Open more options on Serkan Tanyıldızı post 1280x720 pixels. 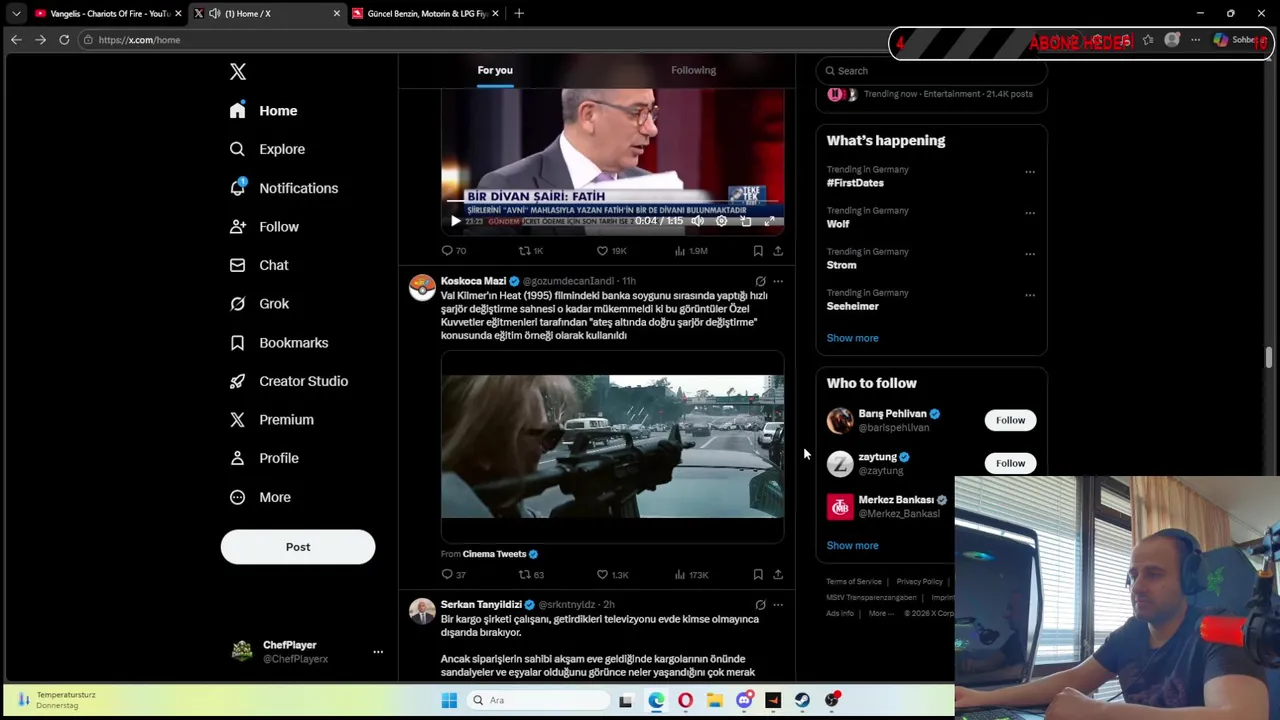click(778, 605)
